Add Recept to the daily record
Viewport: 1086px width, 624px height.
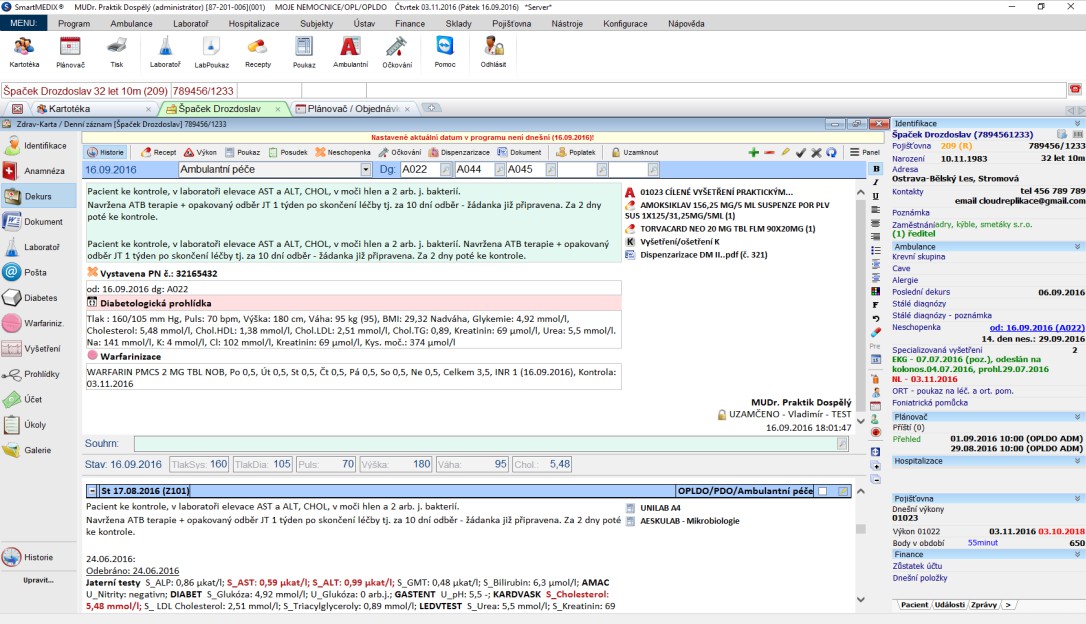[x=158, y=152]
